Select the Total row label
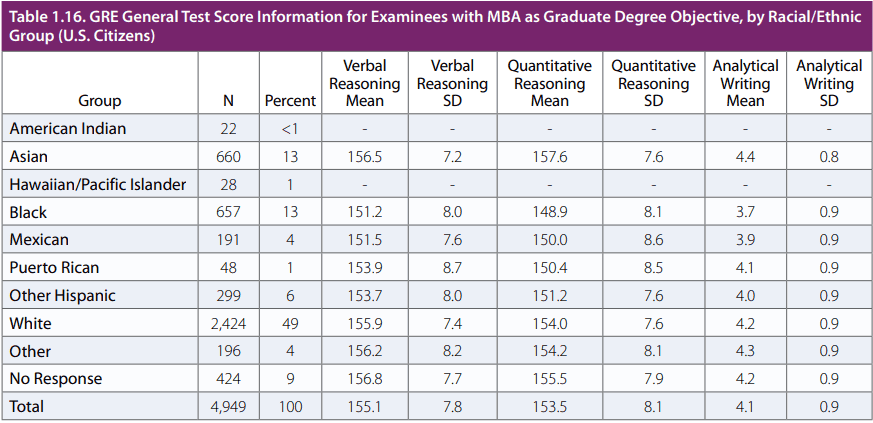Image resolution: width=873 pixels, height=423 pixels. [x=27, y=407]
